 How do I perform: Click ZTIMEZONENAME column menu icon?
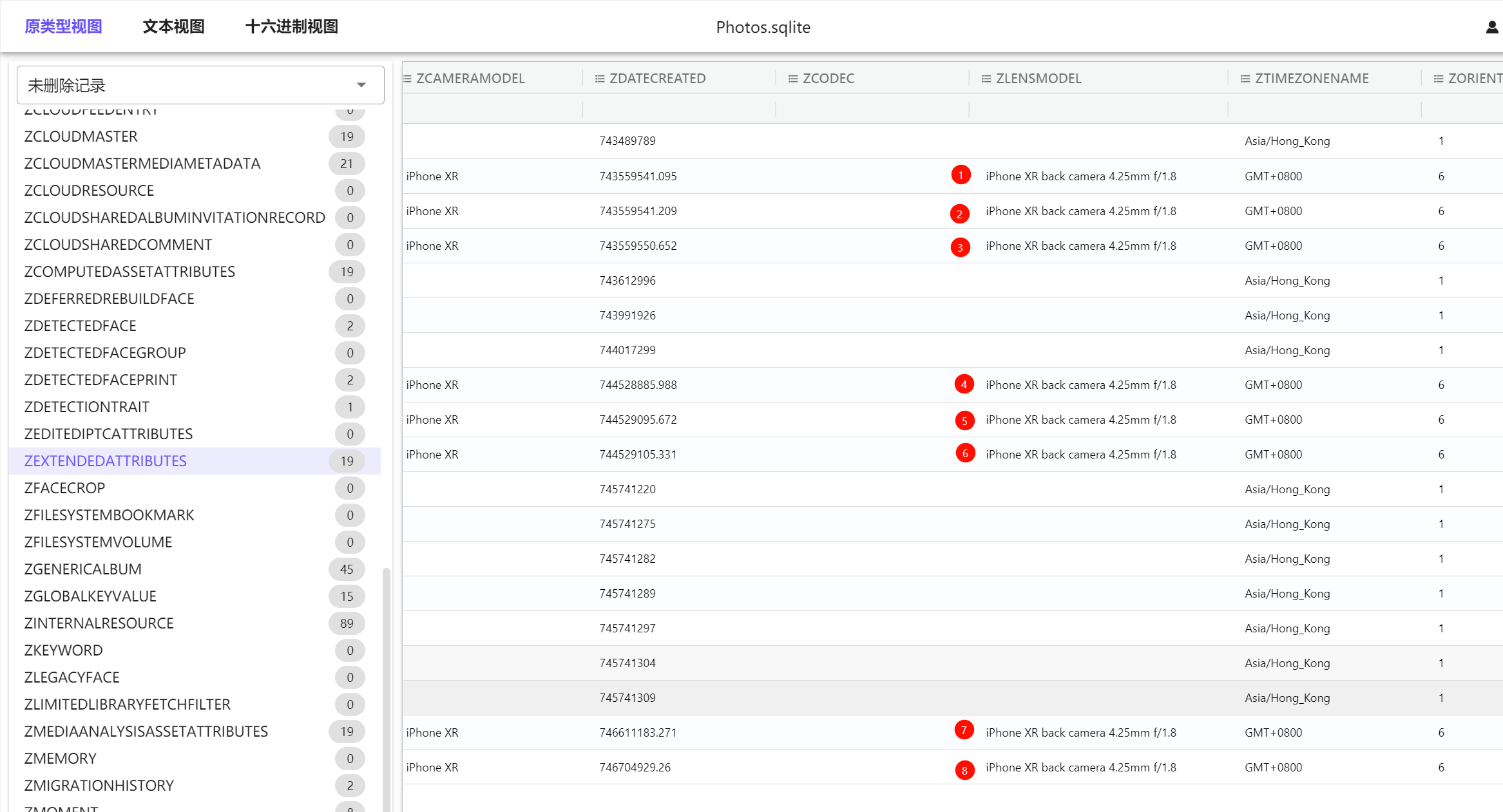1245,79
